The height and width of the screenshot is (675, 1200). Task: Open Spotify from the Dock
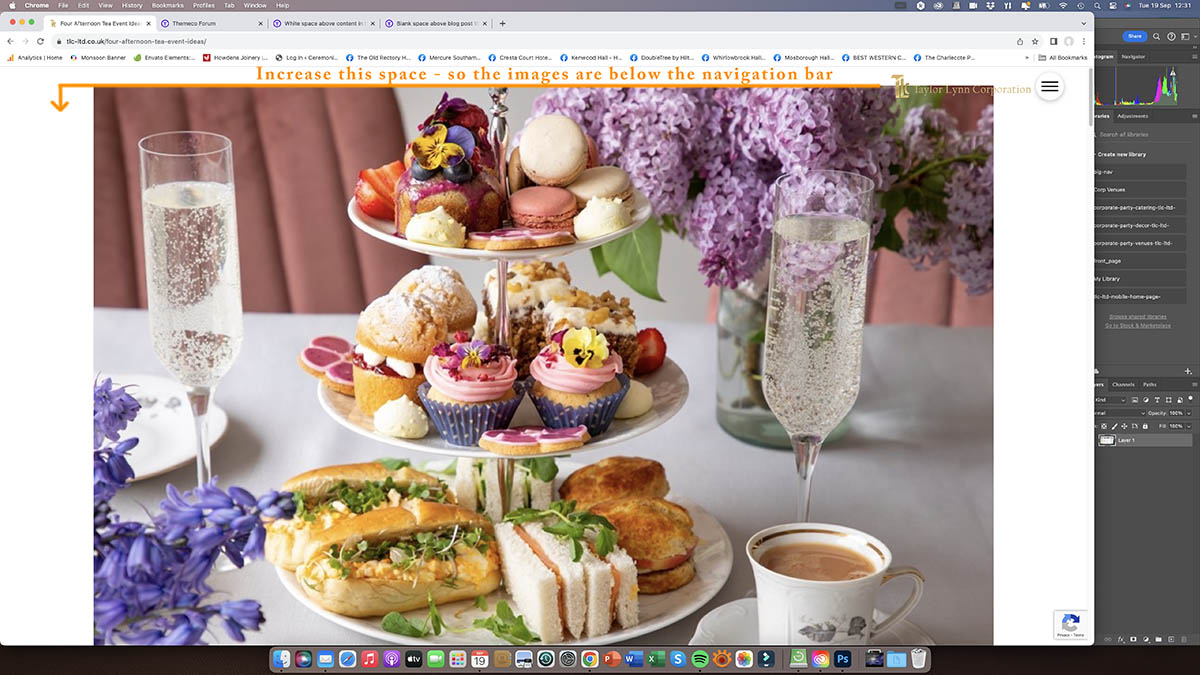(x=700, y=659)
